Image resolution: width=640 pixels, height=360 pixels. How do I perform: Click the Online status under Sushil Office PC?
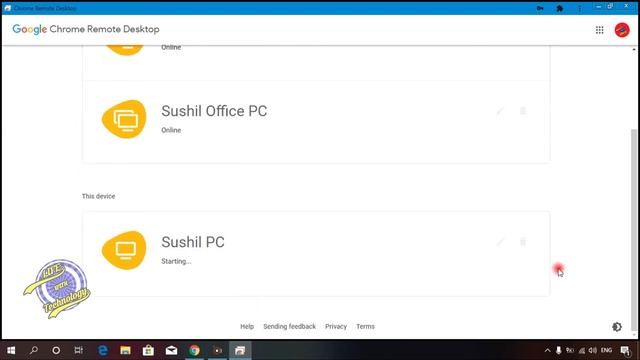171,130
